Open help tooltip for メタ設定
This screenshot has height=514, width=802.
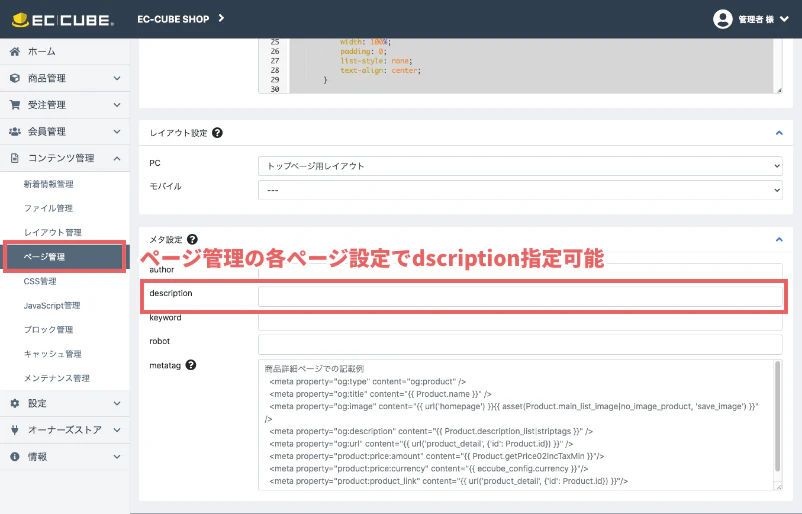192,239
